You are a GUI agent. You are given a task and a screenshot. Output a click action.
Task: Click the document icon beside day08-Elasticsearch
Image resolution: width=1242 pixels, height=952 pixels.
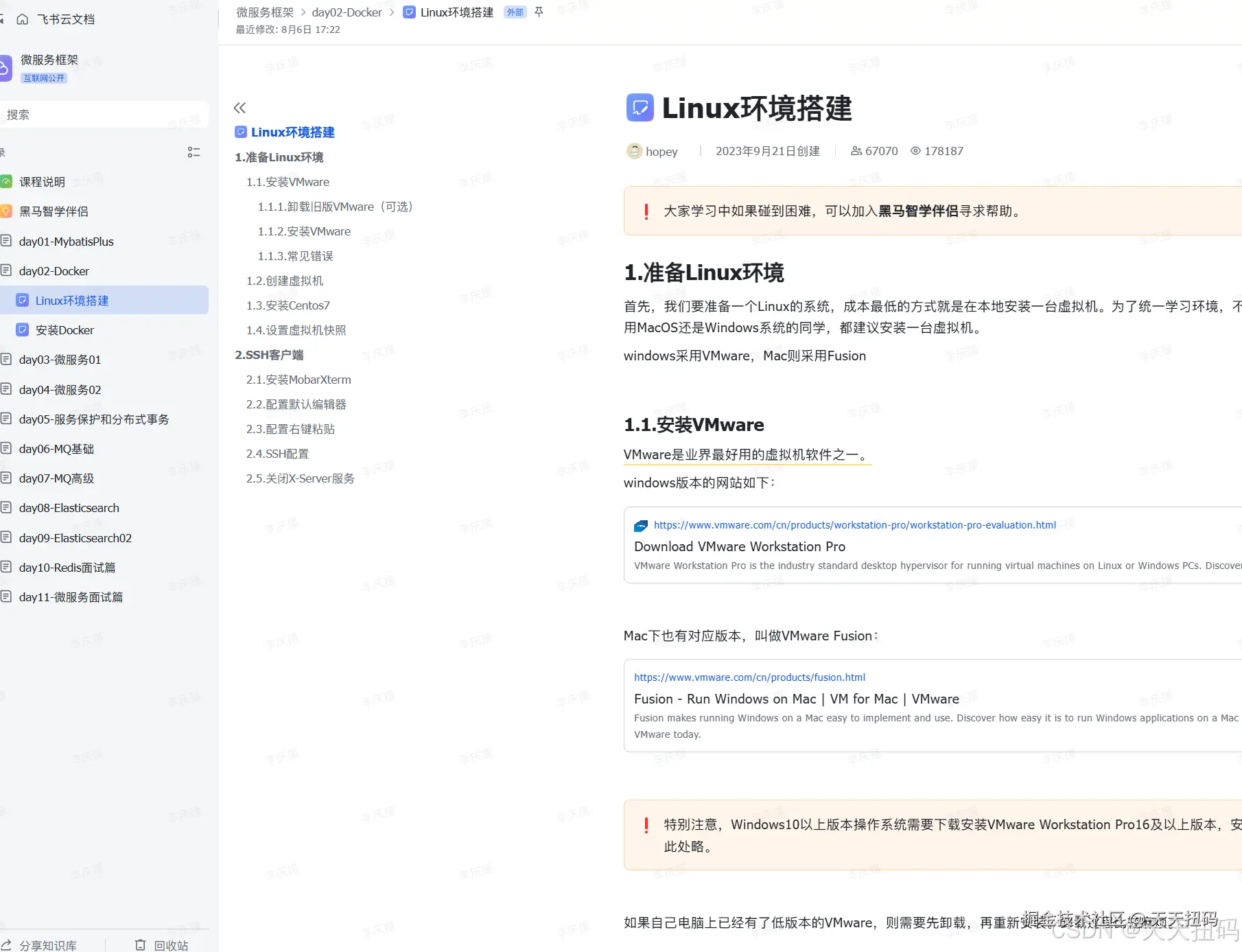pyautogui.click(x=6, y=508)
